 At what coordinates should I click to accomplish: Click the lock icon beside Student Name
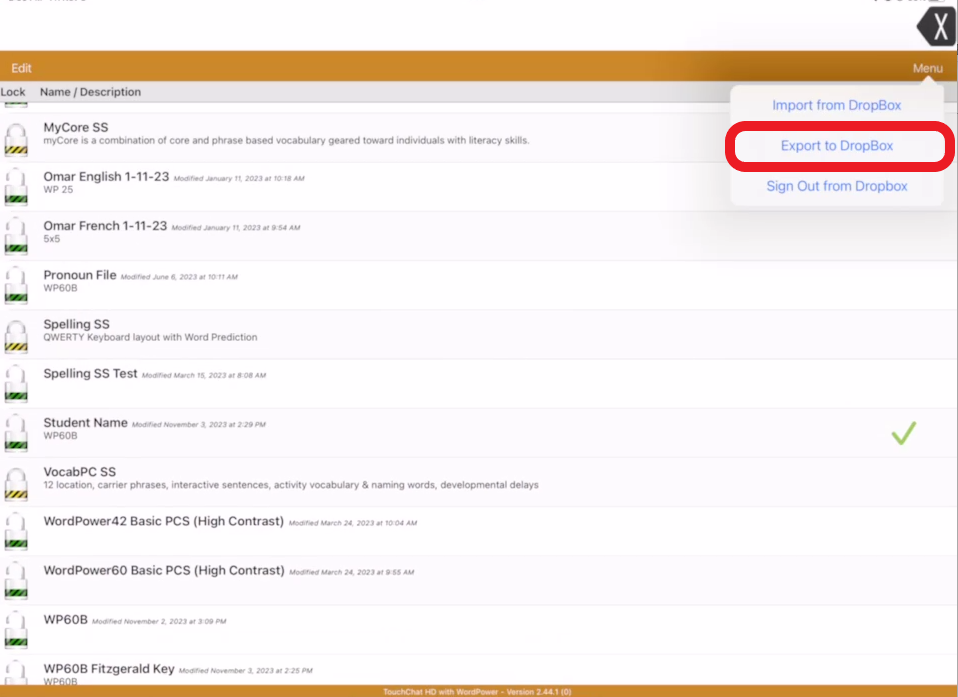click(16, 434)
